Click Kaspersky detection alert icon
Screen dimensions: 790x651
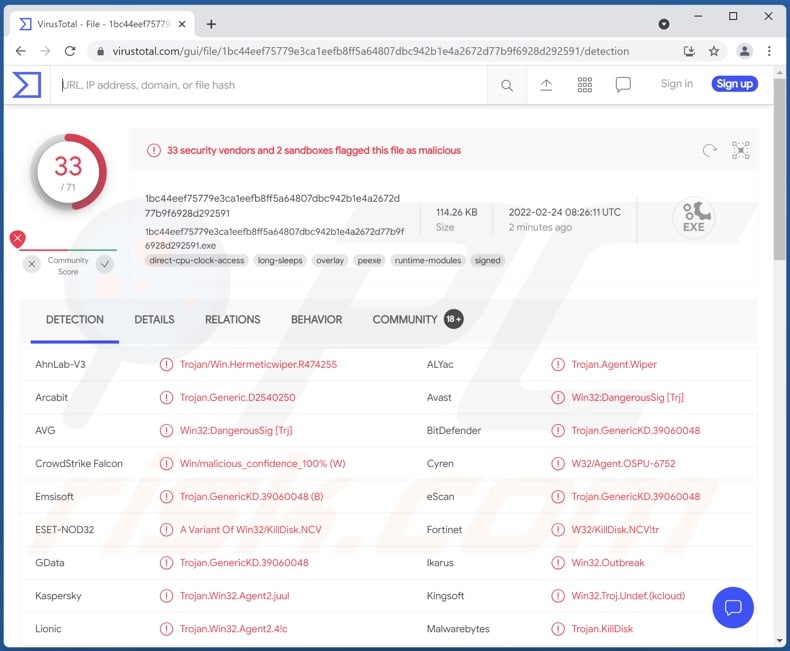pos(166,596)
